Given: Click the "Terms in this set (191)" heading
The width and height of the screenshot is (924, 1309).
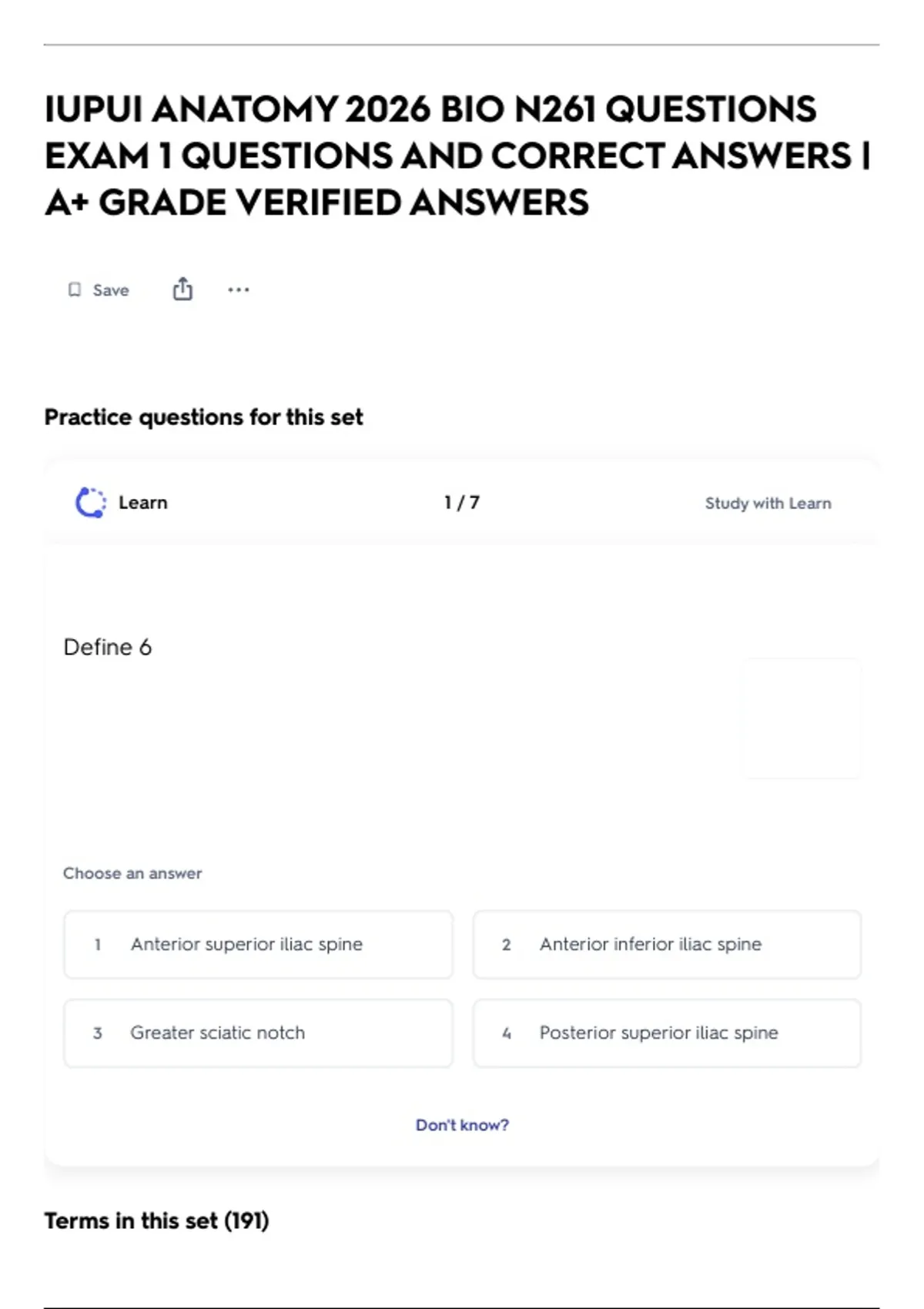Looking at the screenshot, I should coord(156,1220).
